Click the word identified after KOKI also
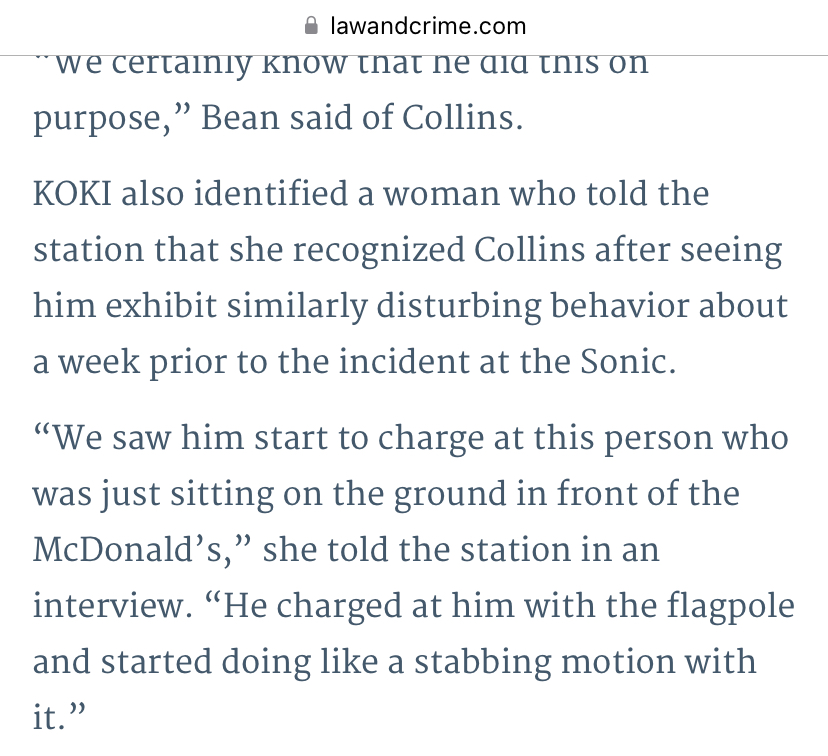This screenshot has width=828, height=756. (271, 193)
